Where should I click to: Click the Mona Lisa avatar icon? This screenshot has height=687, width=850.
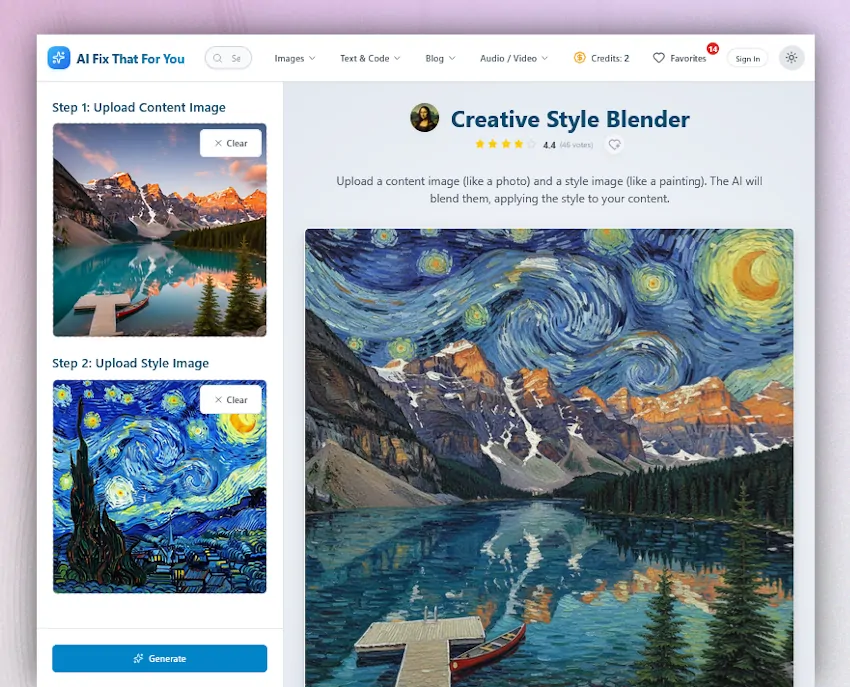[x=424, y=118]
